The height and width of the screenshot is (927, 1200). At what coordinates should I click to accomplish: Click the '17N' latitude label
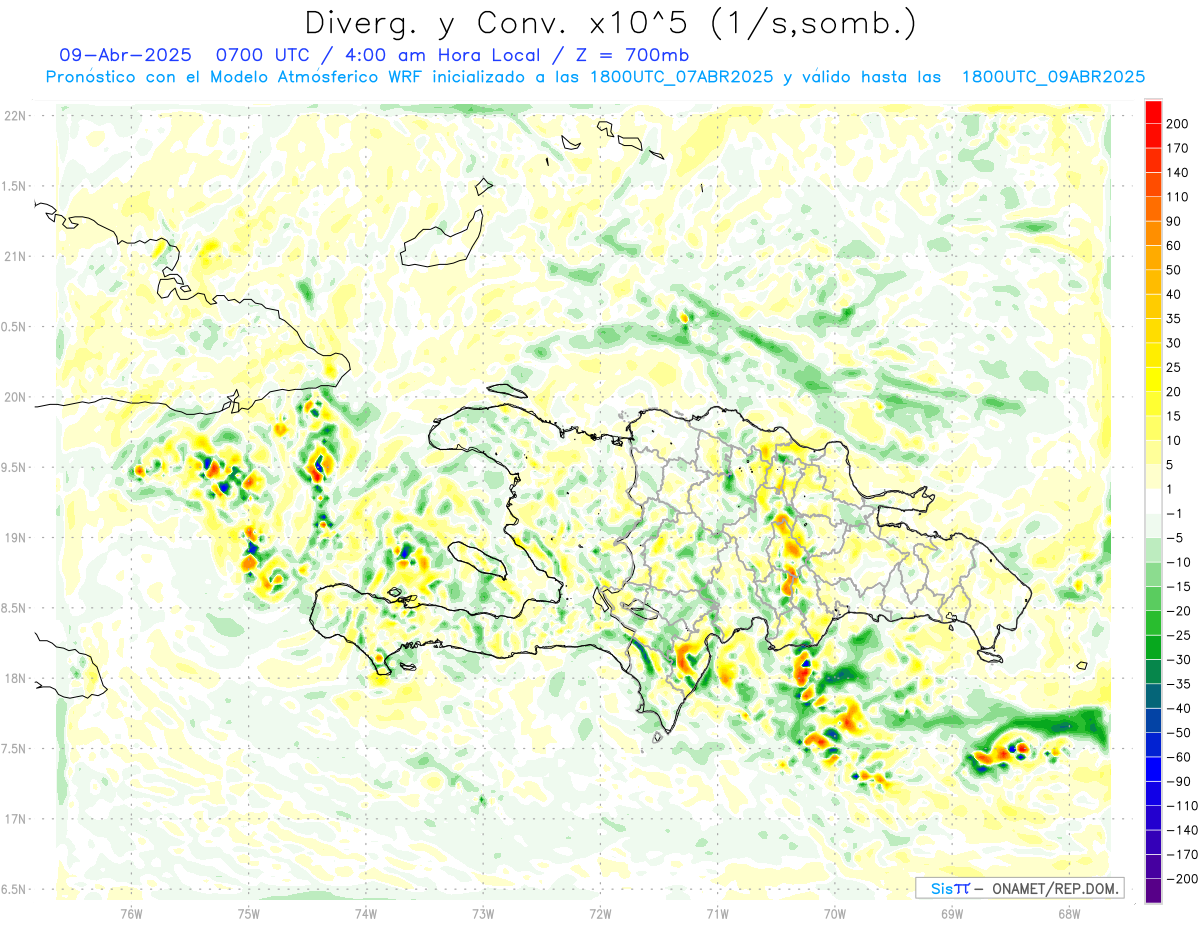pyautogui.click(x=16, y=819)
